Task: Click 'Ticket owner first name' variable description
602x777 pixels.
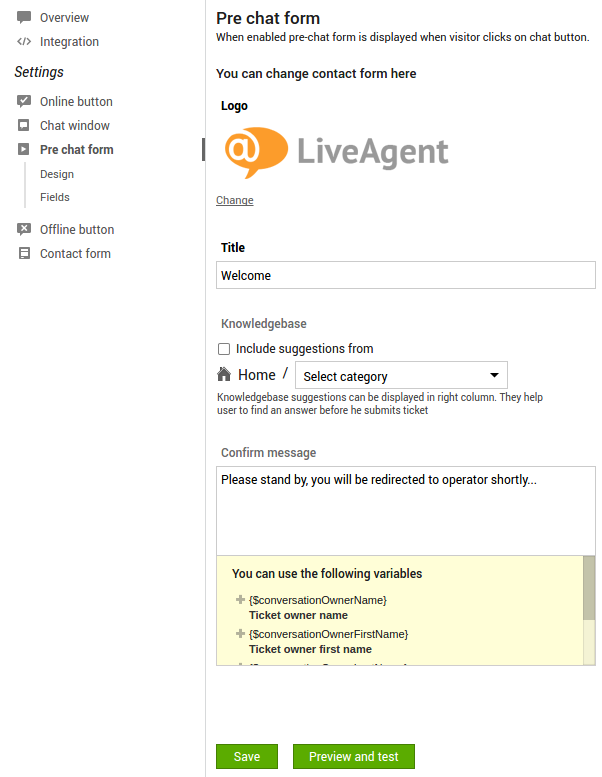Action: 310,649
